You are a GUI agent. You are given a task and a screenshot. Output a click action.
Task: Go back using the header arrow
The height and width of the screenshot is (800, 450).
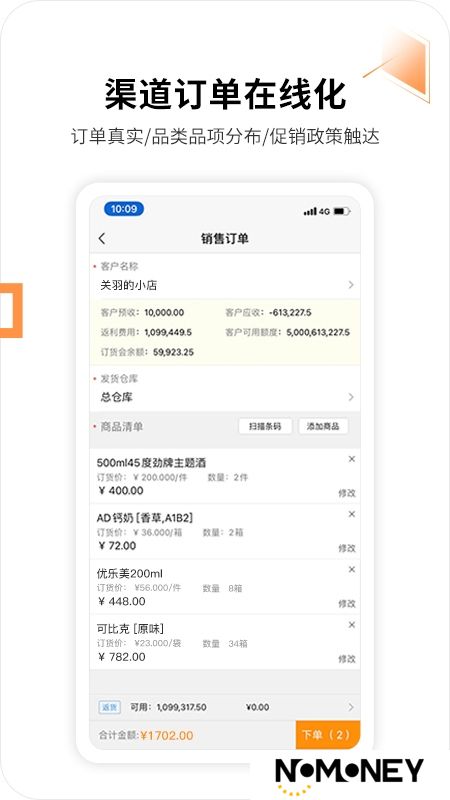point(102,238)
